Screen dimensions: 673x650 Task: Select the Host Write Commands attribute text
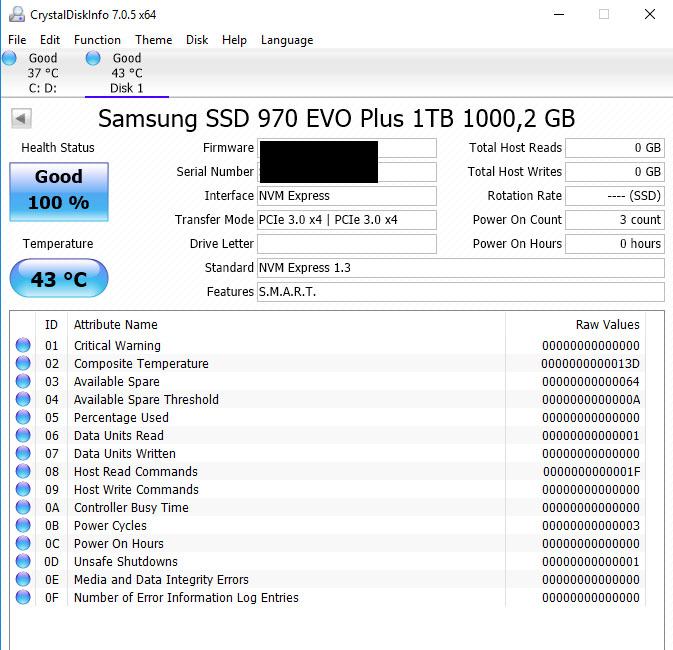[136, 489]
